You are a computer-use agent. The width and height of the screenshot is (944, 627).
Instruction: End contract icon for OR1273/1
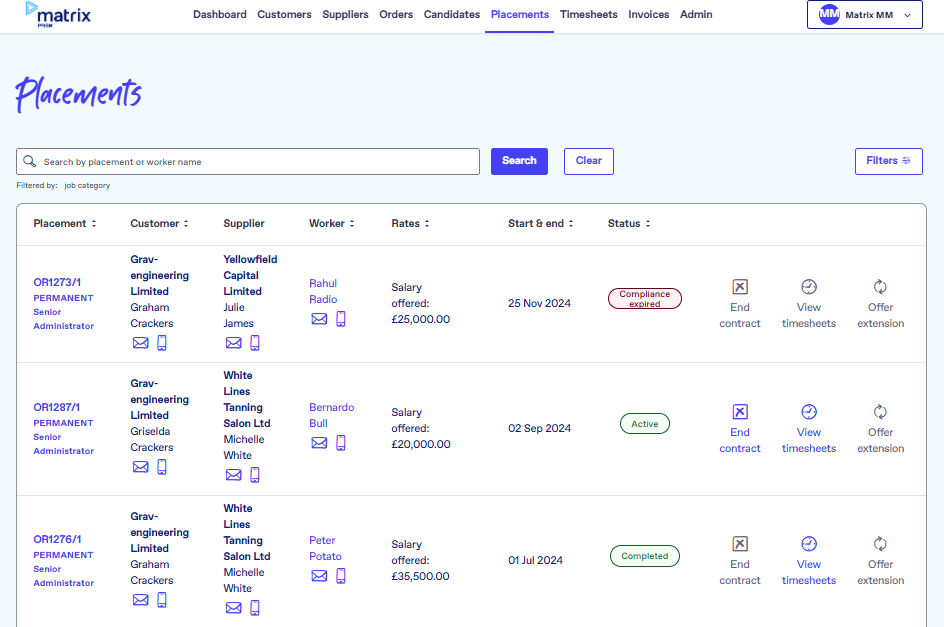click(740, 287)
